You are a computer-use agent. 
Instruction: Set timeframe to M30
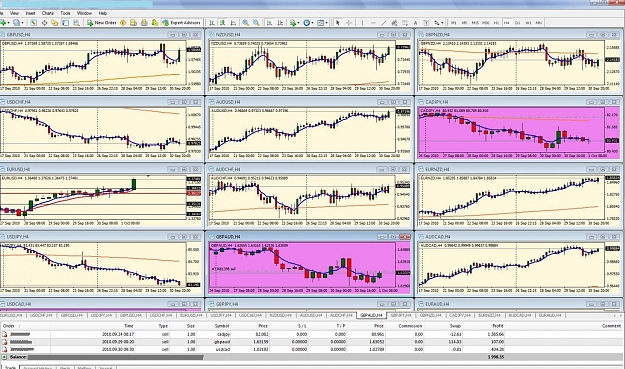(486, 23)
